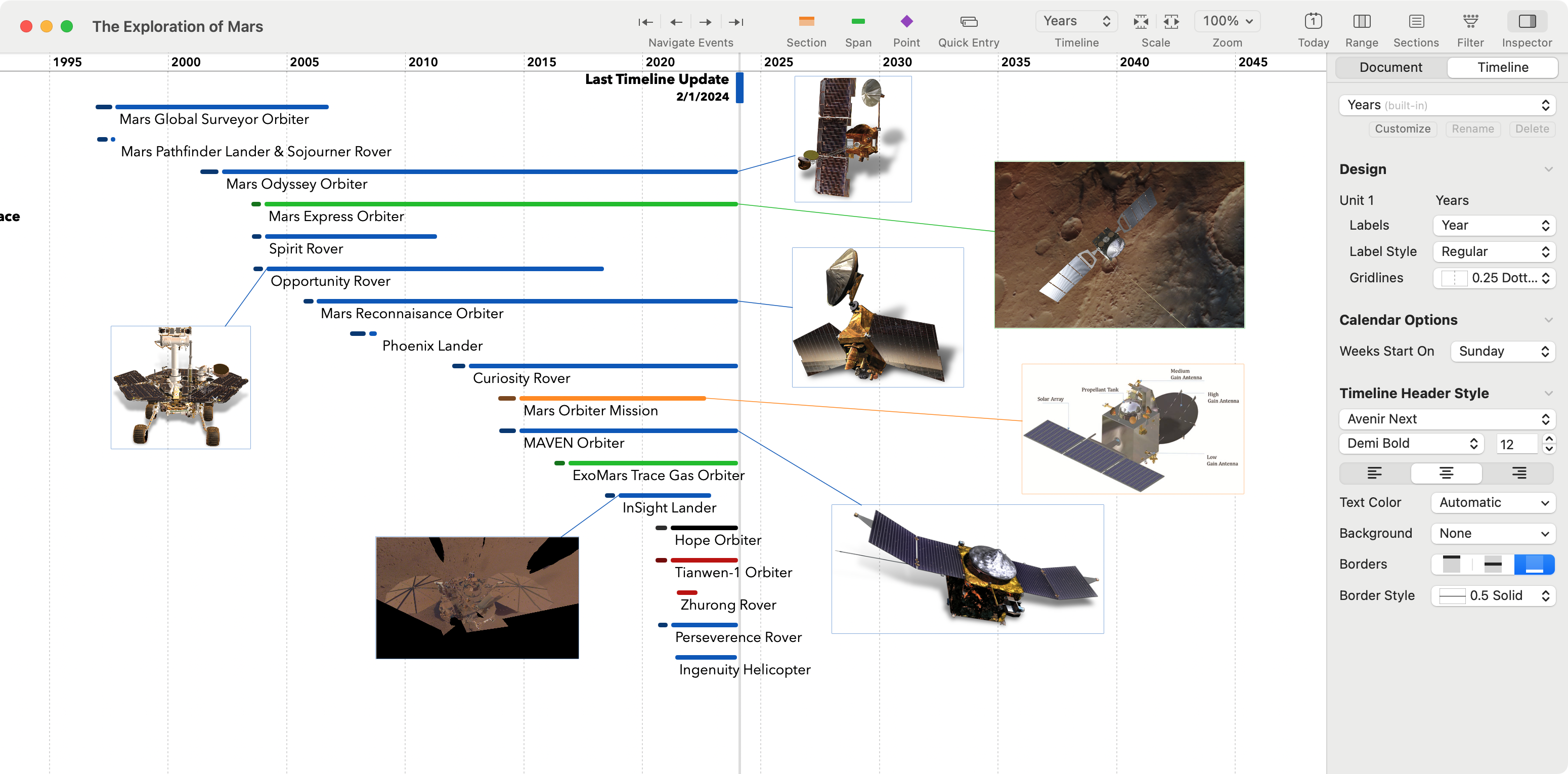Select the Mars Express Orbiter green span bar
The image size is (1568, 774).
501,204
